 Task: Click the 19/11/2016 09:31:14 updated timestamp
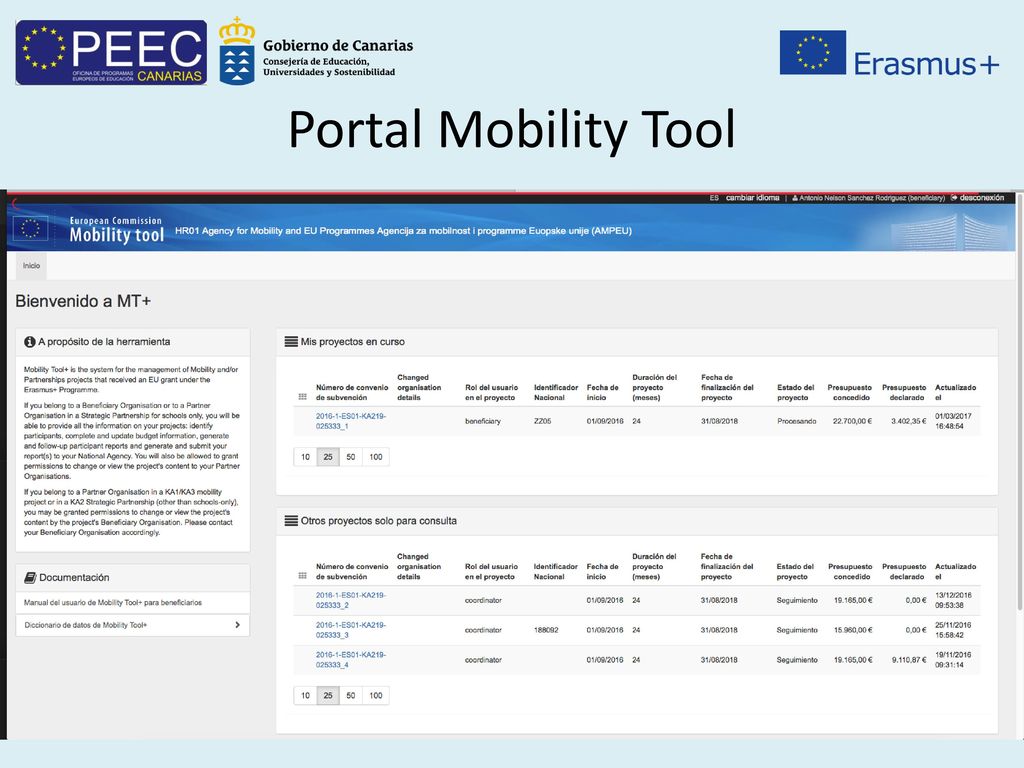pos(953,660)
